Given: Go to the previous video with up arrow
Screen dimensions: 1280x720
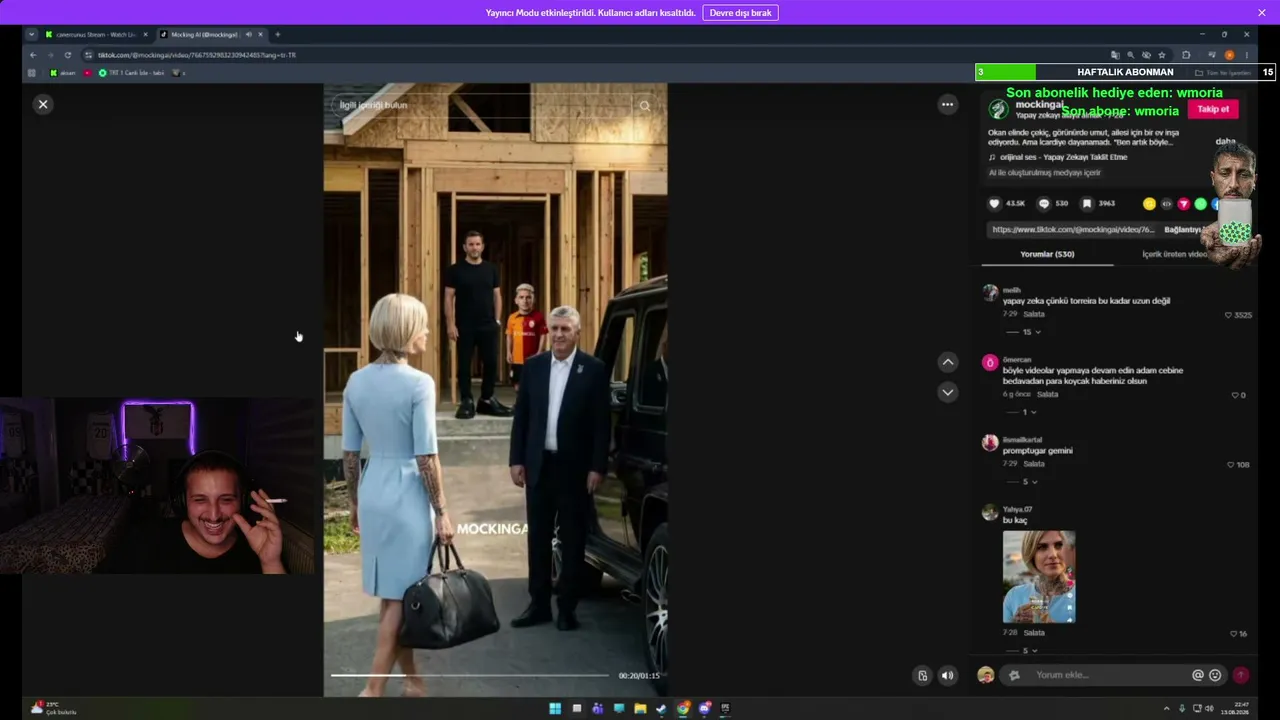Looking at the screenshot, I should [948, 362].
